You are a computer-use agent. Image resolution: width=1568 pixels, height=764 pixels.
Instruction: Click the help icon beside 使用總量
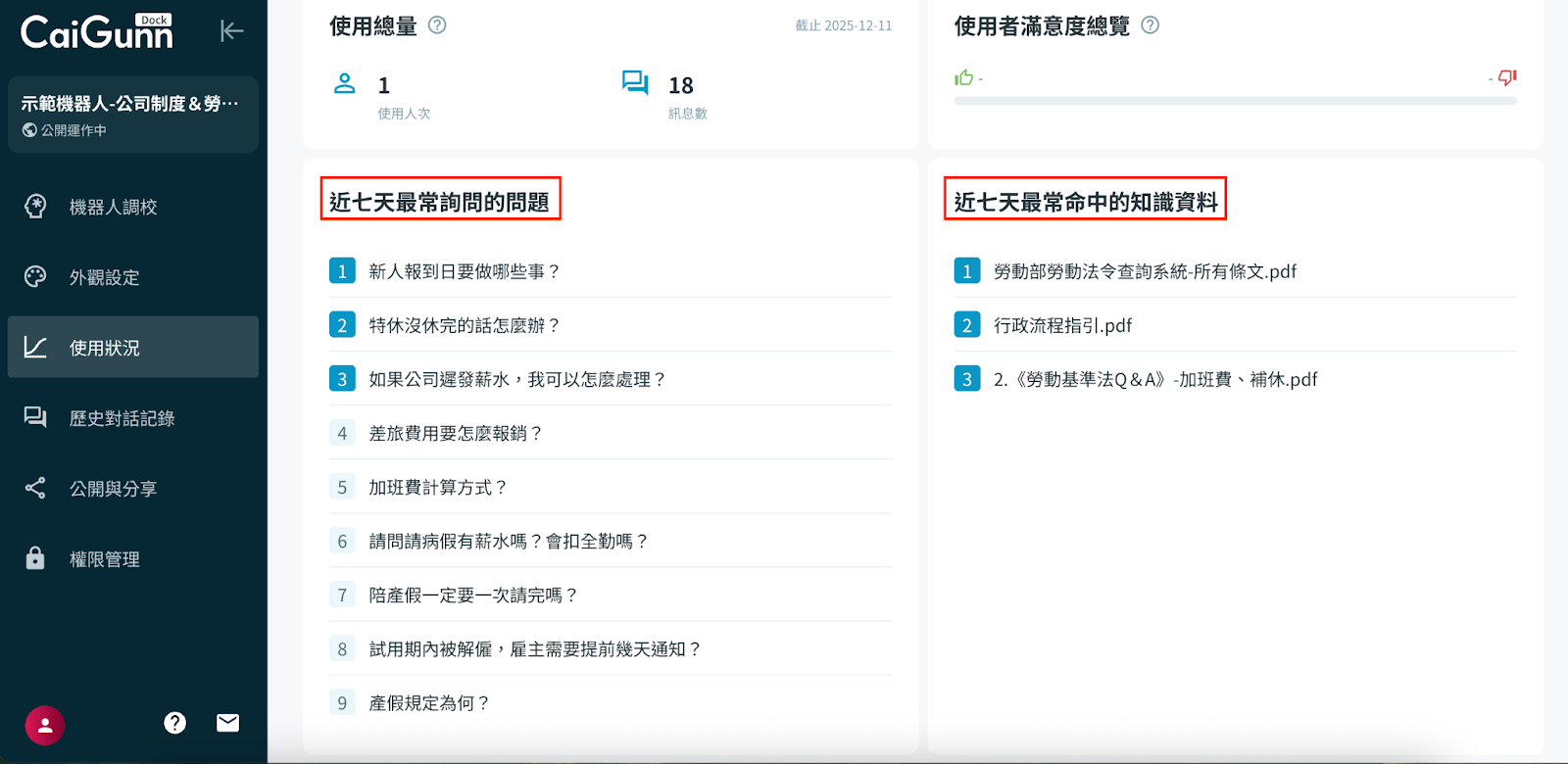[437, 25]
